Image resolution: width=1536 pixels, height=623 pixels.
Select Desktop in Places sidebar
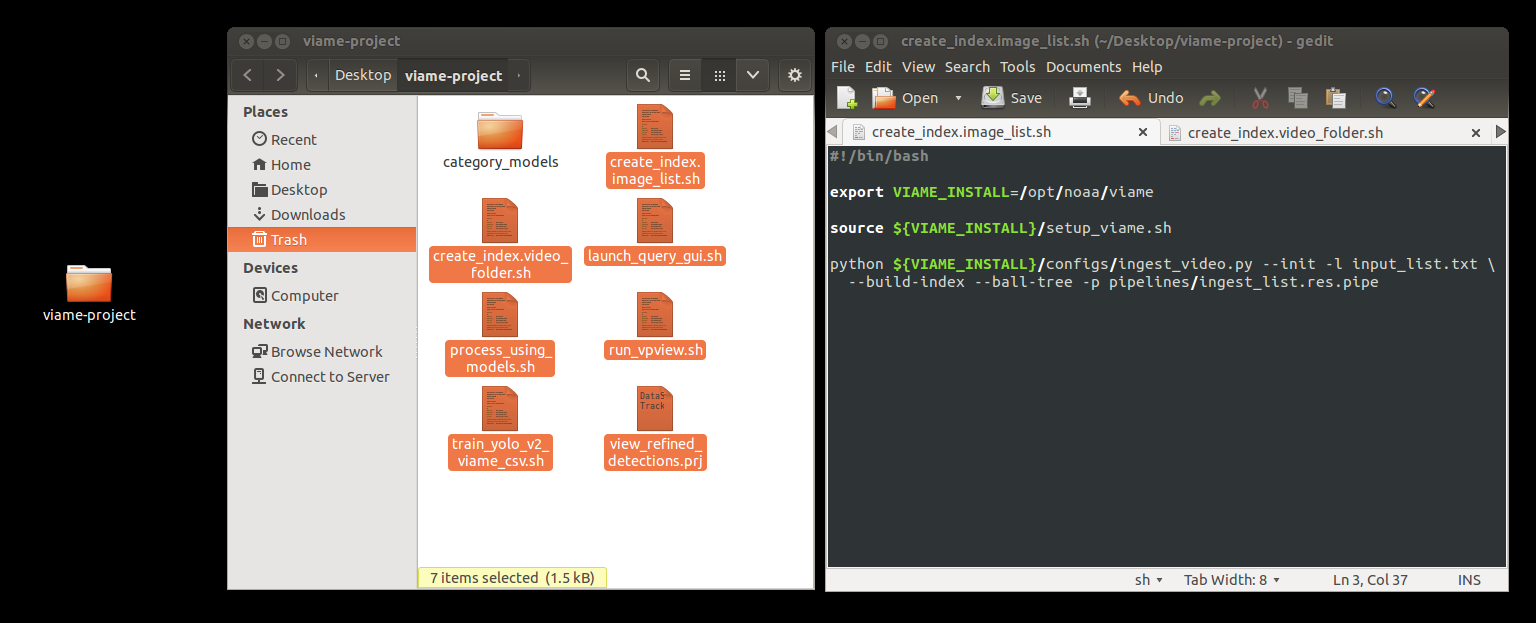pyautogui.click(x=321, y=190)
